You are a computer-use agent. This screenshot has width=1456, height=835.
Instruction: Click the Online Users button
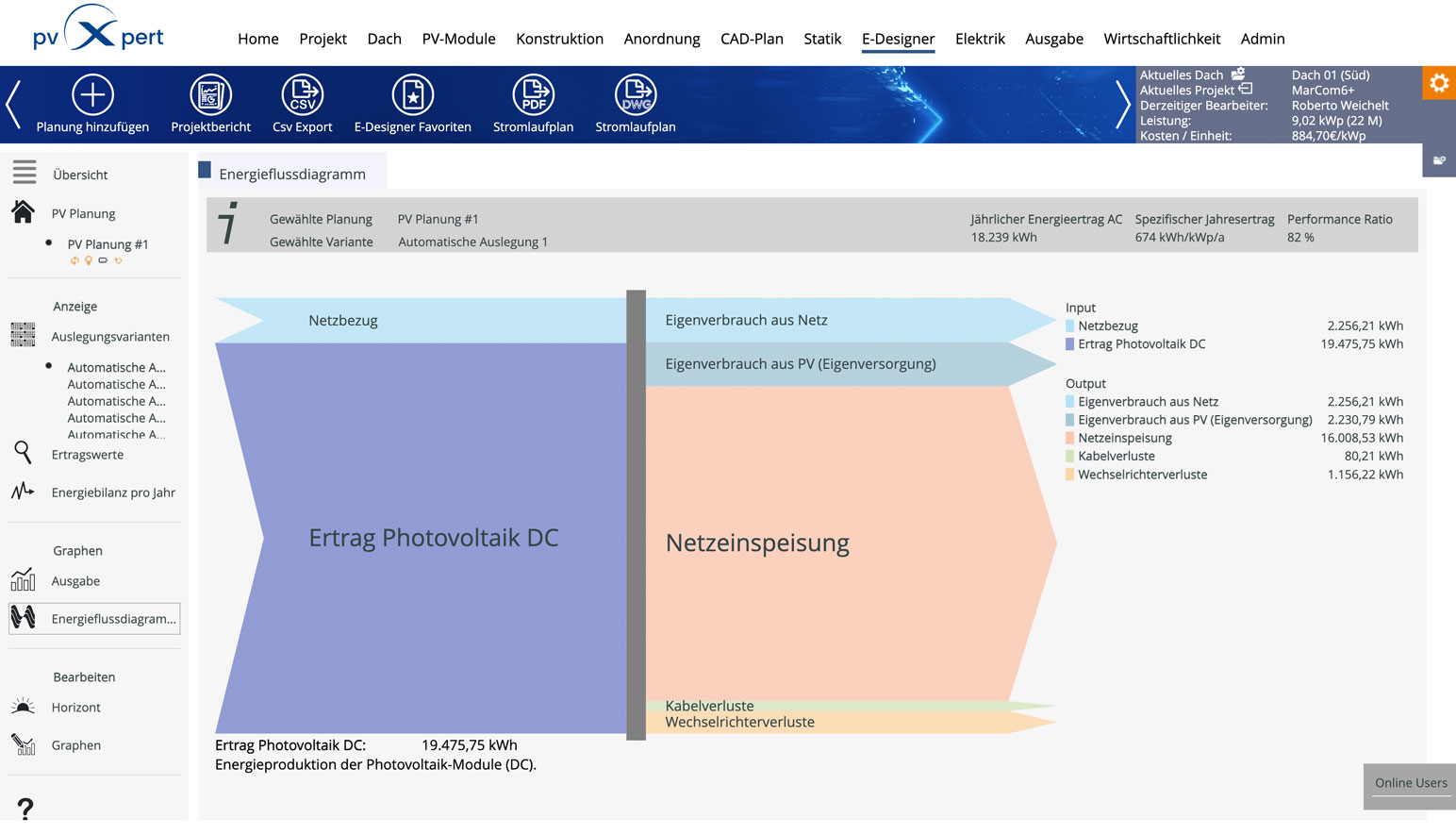(x=1410, y=783)
